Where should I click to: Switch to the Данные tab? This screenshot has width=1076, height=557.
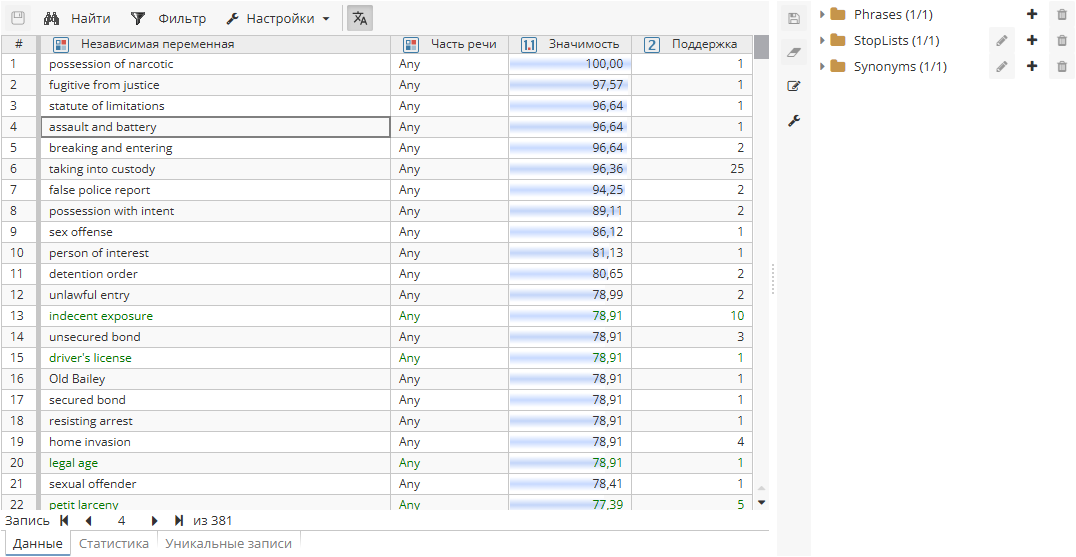tap(38, 543)
